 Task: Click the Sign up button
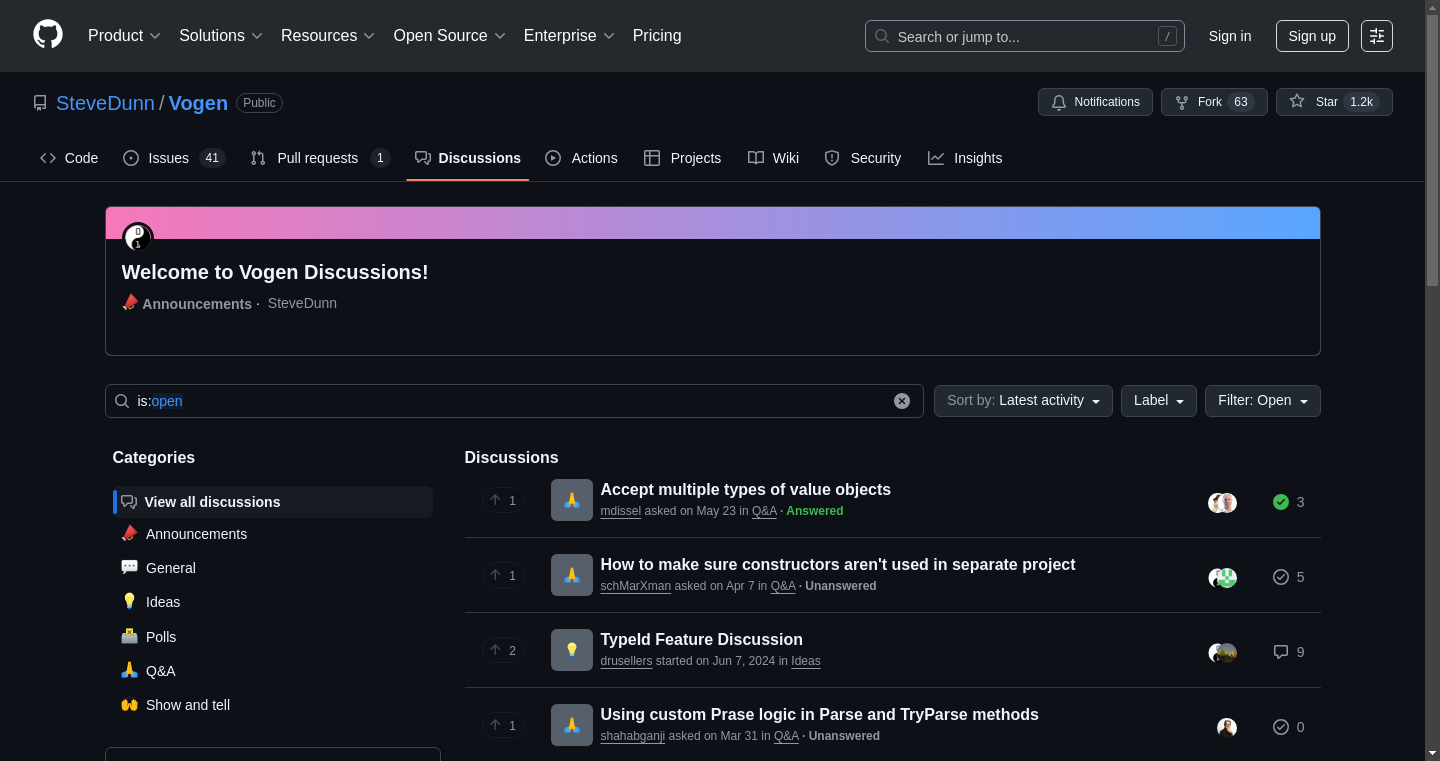click(1312, 36)
